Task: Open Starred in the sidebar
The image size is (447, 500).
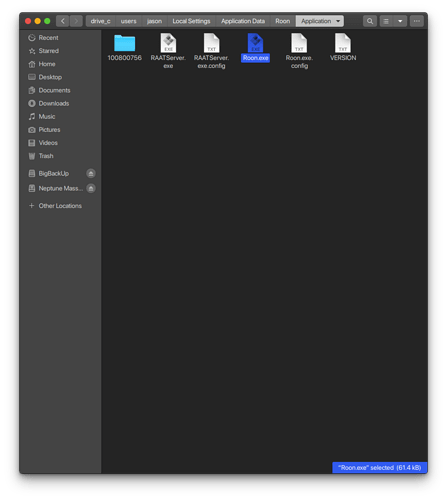Action: 60,51
